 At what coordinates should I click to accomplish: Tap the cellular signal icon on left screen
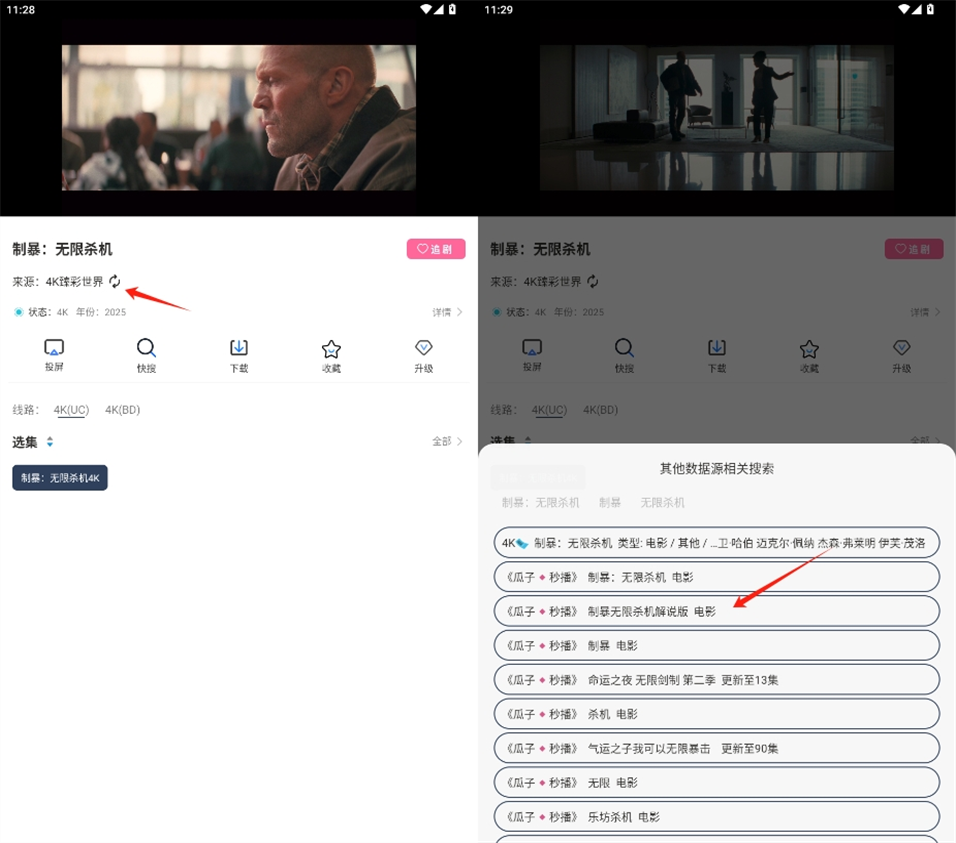pos(439,9)
